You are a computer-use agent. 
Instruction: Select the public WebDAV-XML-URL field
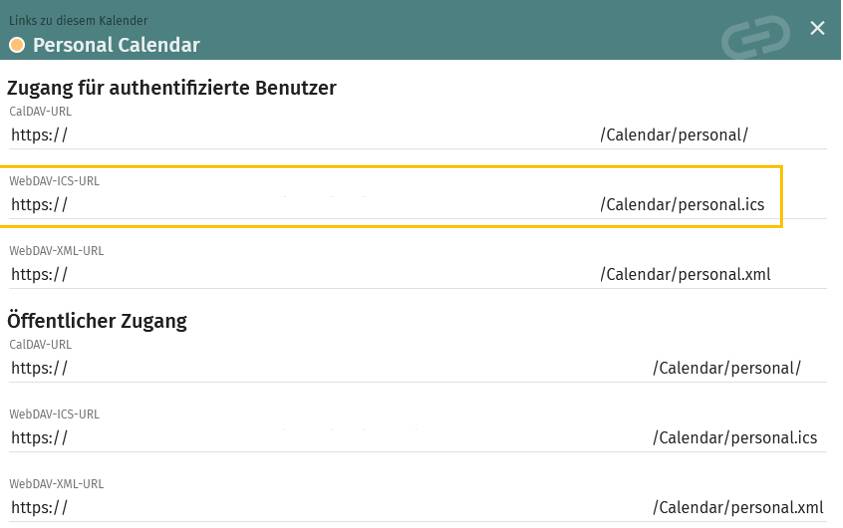[418, 508]
